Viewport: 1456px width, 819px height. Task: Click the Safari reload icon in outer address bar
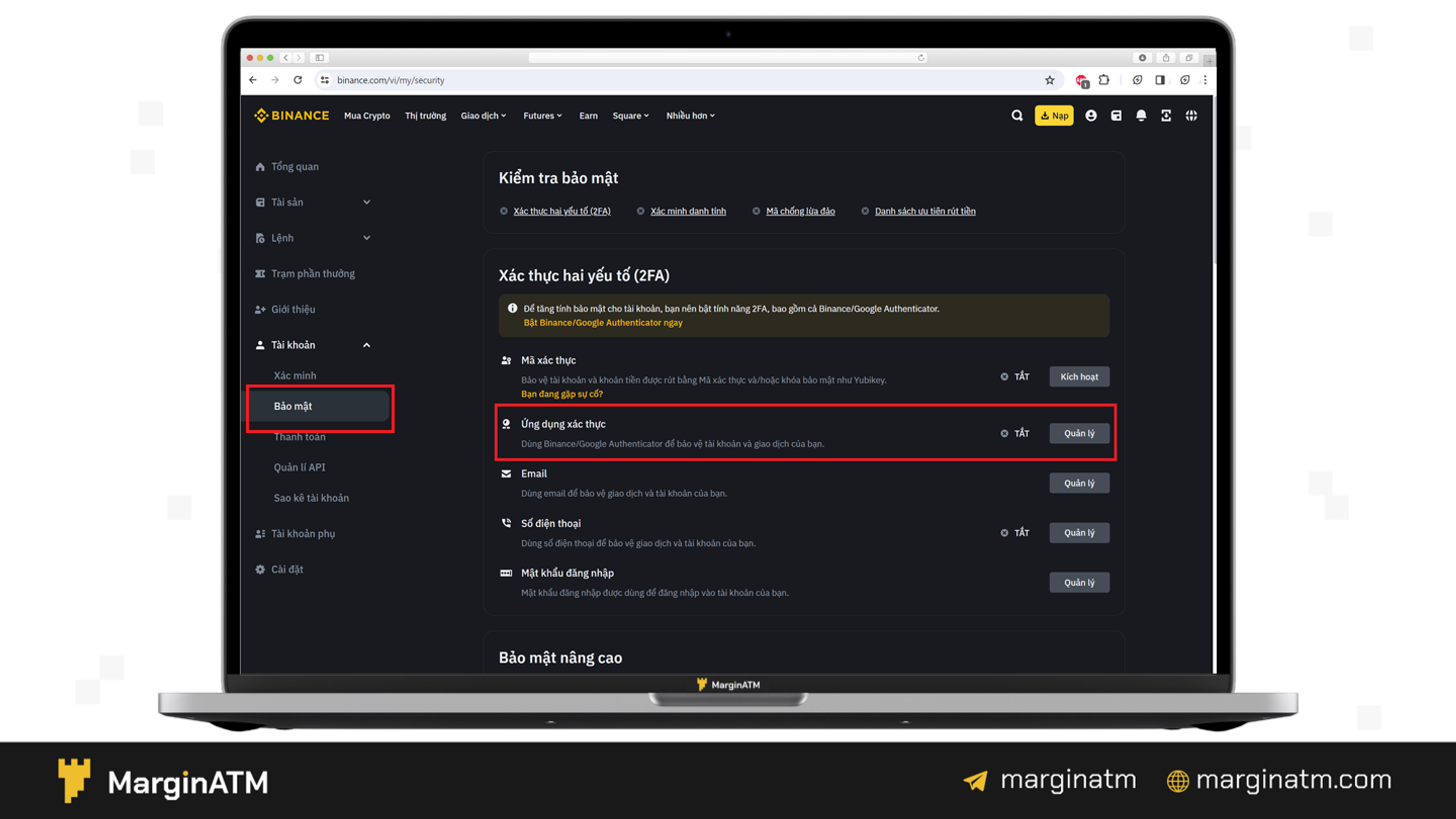(x=921, y=57)
